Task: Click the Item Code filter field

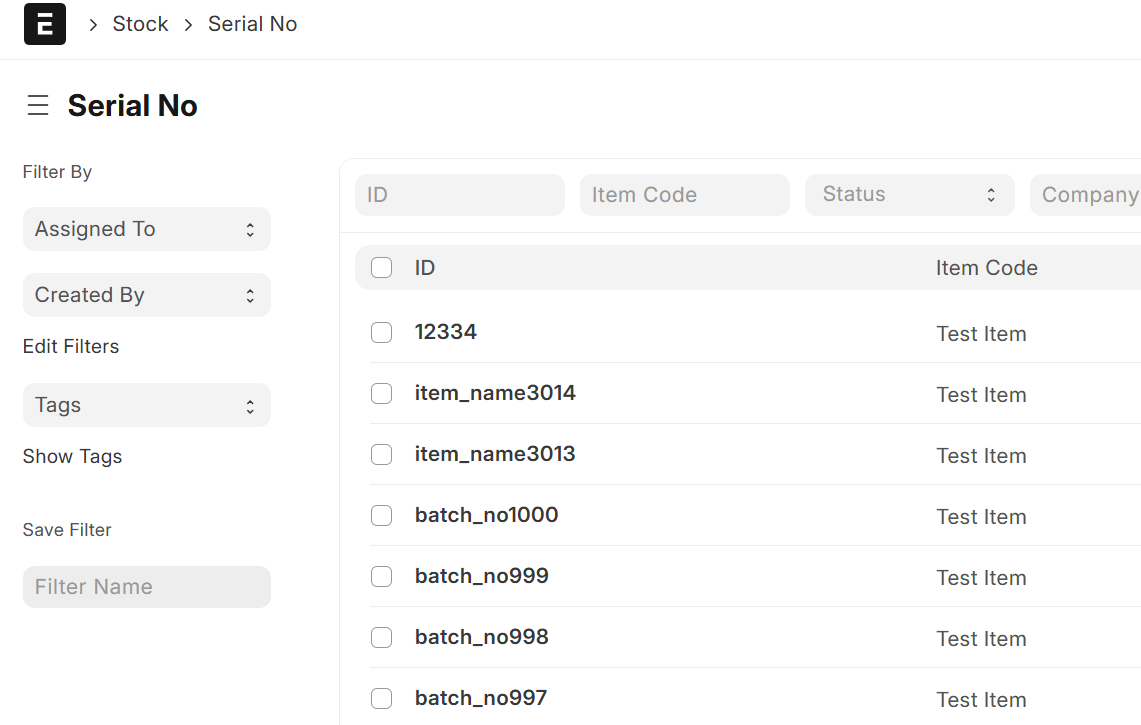Action: click(684, 195)
